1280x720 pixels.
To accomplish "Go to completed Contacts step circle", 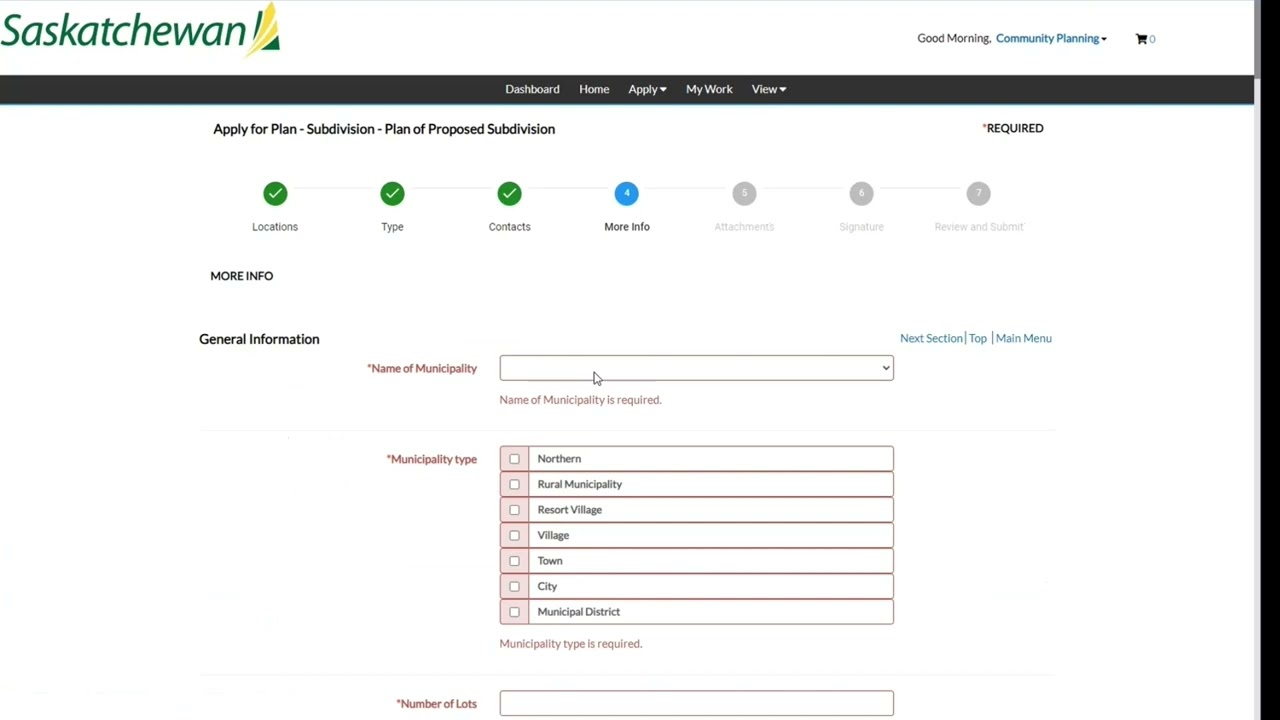I will click(x=509, y=193).
